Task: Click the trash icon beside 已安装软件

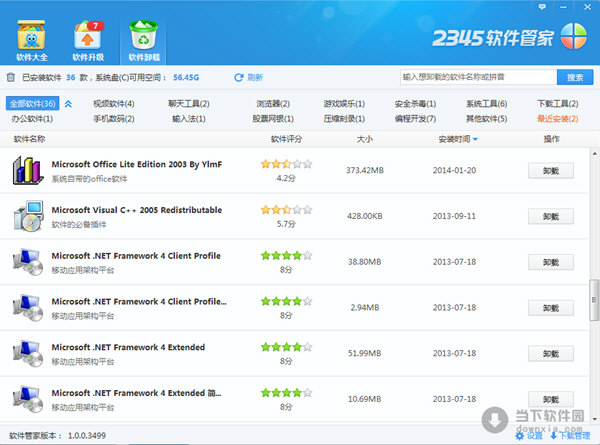Action: 11,77
